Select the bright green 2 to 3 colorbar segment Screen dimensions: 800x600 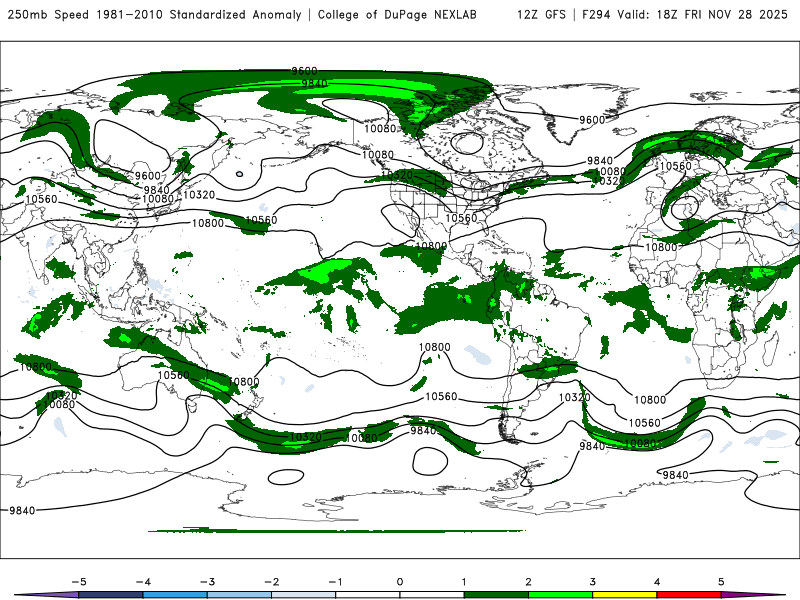(560, 595)
